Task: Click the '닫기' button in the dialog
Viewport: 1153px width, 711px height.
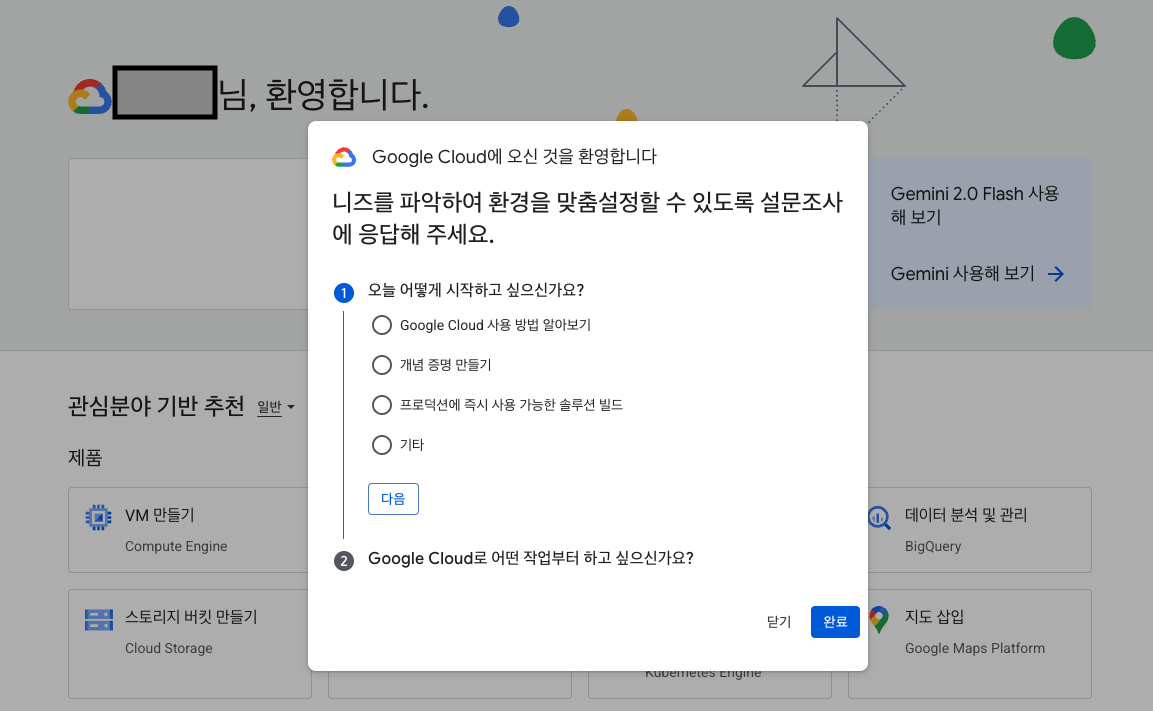Action: coord(779,622)
